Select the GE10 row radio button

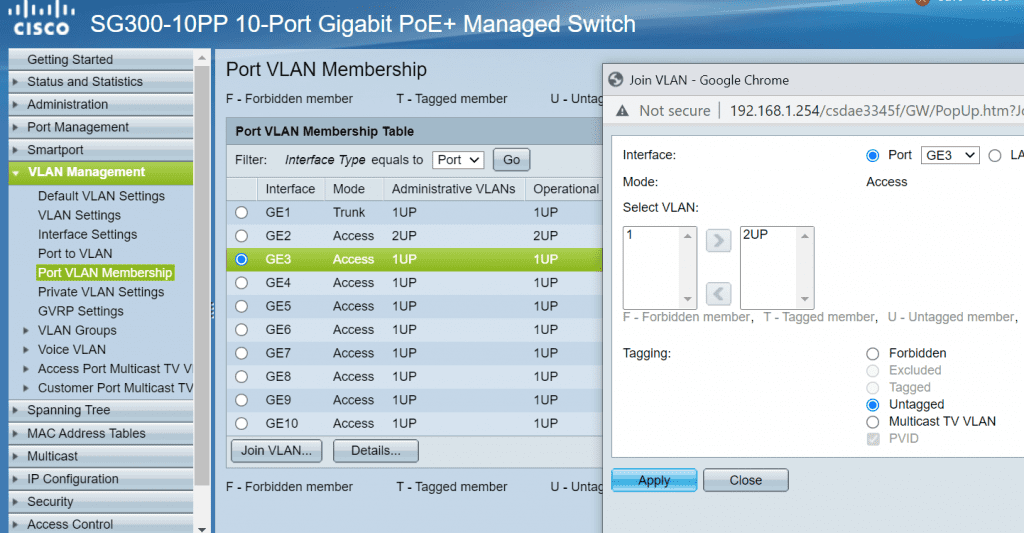point(242,423)
